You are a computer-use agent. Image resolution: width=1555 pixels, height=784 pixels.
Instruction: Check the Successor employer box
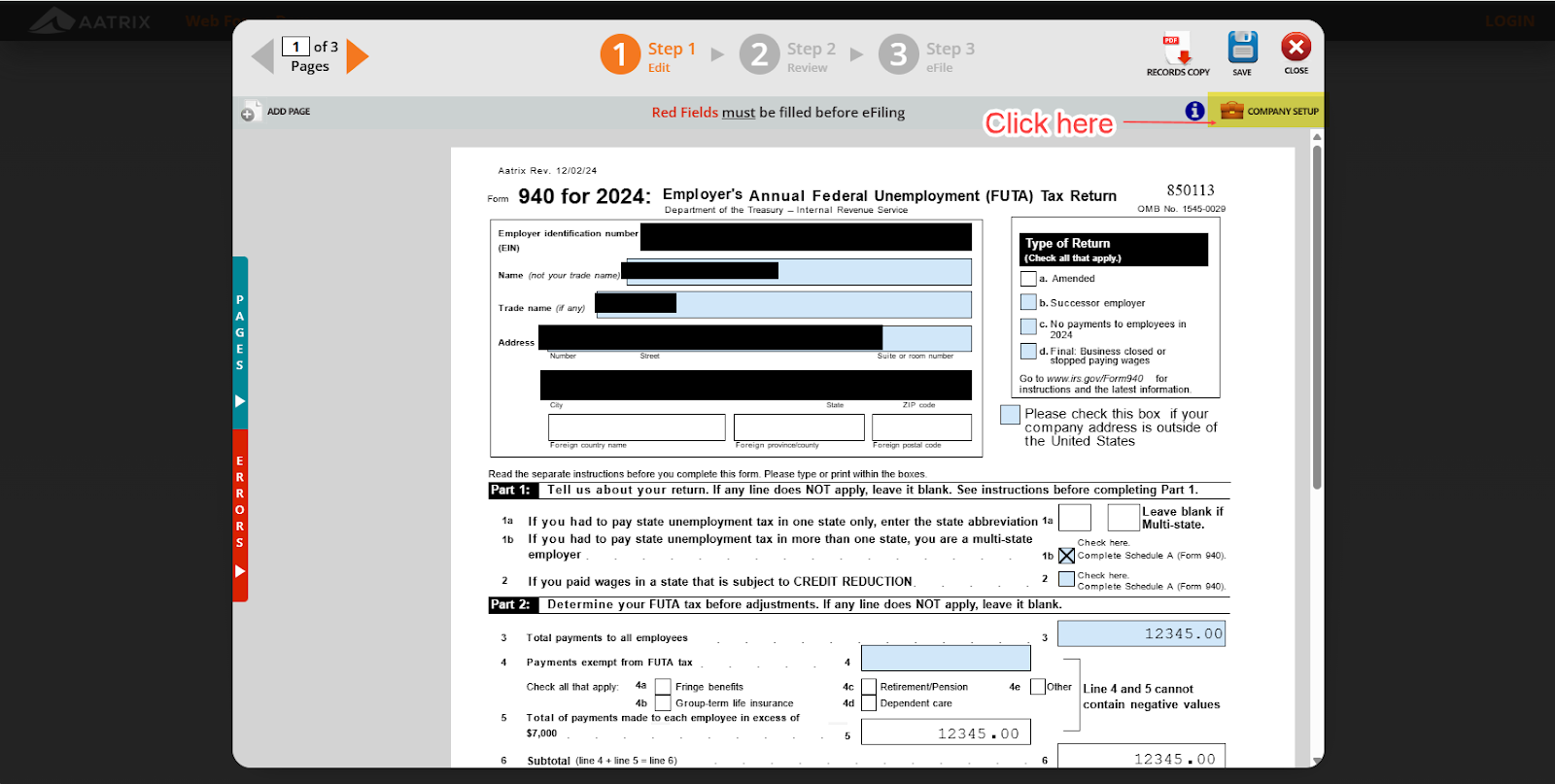[1028, 302]
